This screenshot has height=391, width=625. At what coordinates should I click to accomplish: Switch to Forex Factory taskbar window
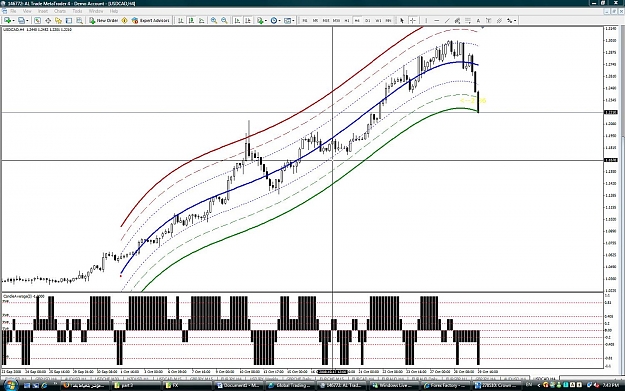(x=446, y=385)
